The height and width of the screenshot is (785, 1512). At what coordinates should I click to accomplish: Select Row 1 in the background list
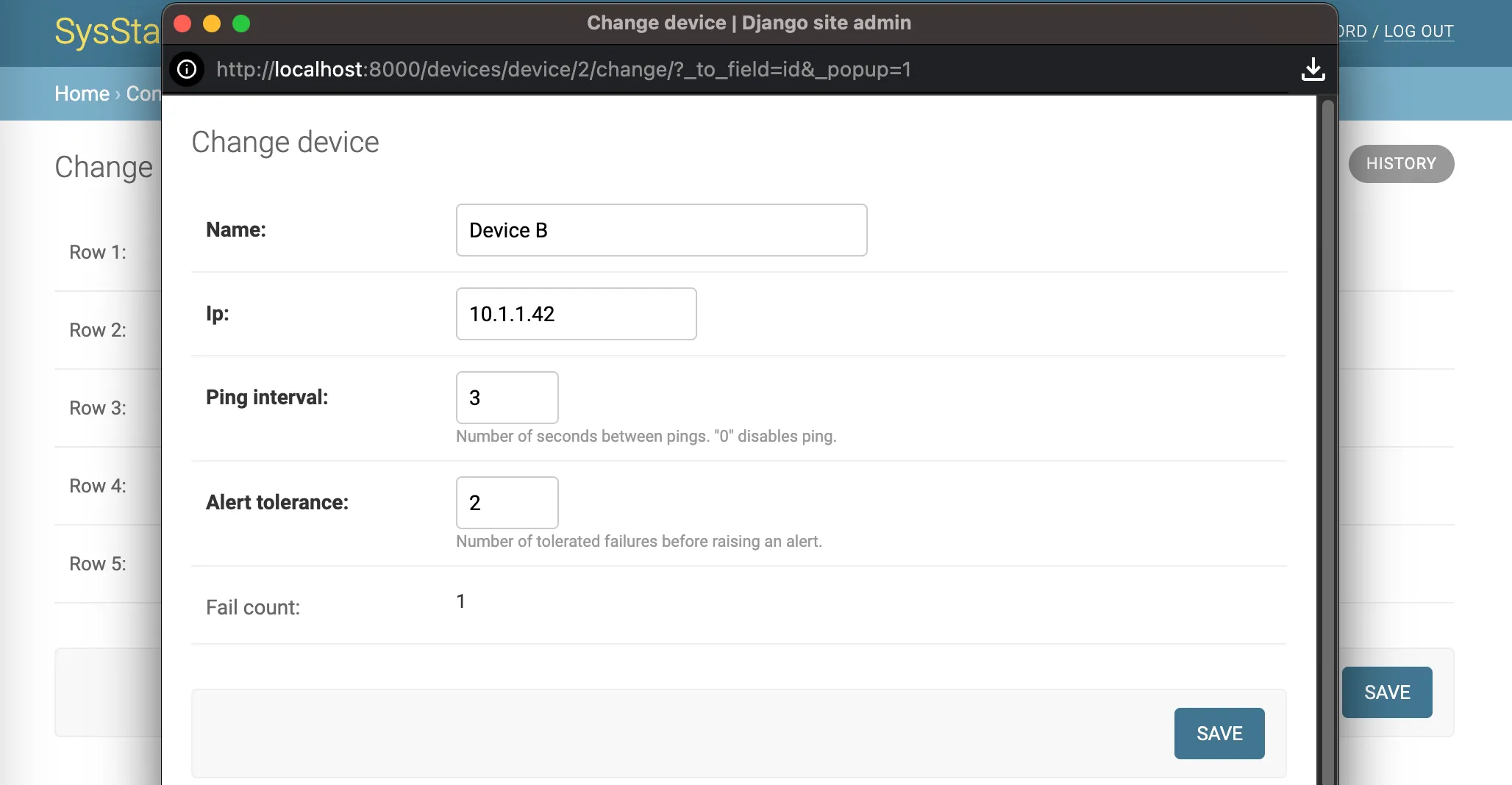pos(98,252)
